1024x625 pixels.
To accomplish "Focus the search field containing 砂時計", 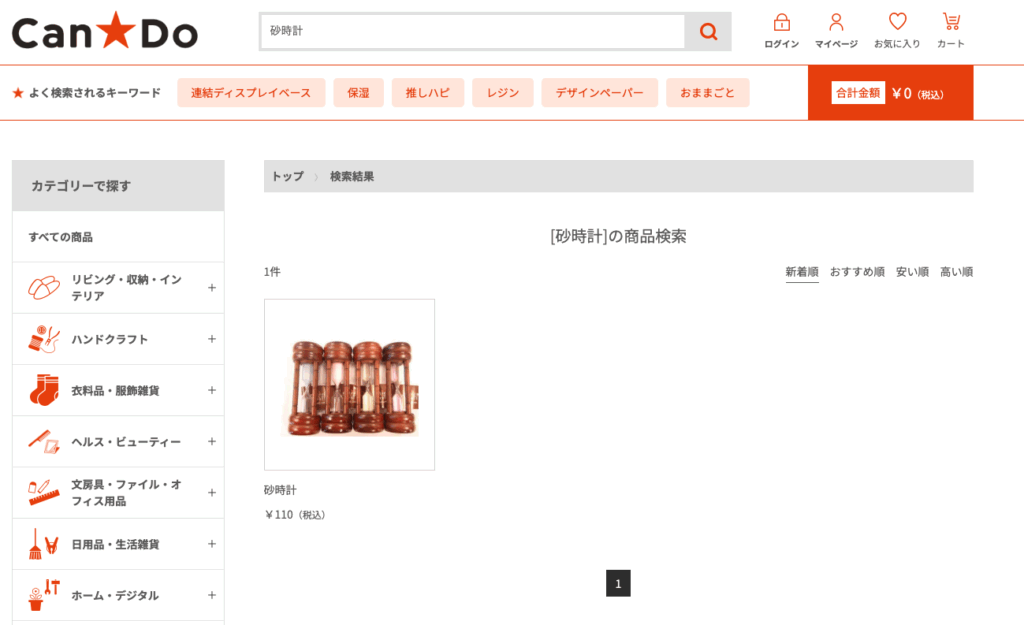I will coord(473,31).
